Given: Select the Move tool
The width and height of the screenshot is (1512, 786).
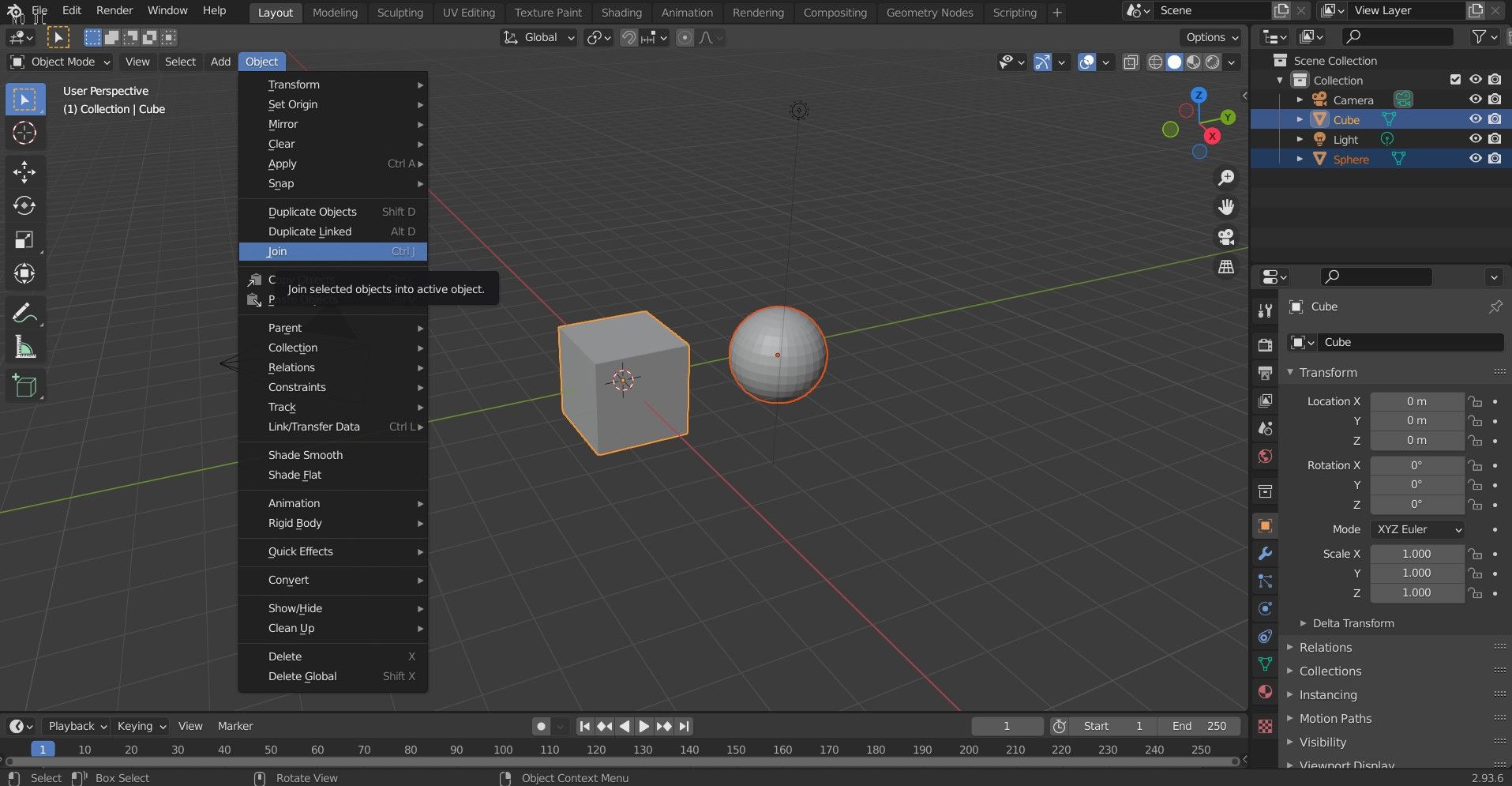Looking at the screenshot, I should tap(24, 172).
